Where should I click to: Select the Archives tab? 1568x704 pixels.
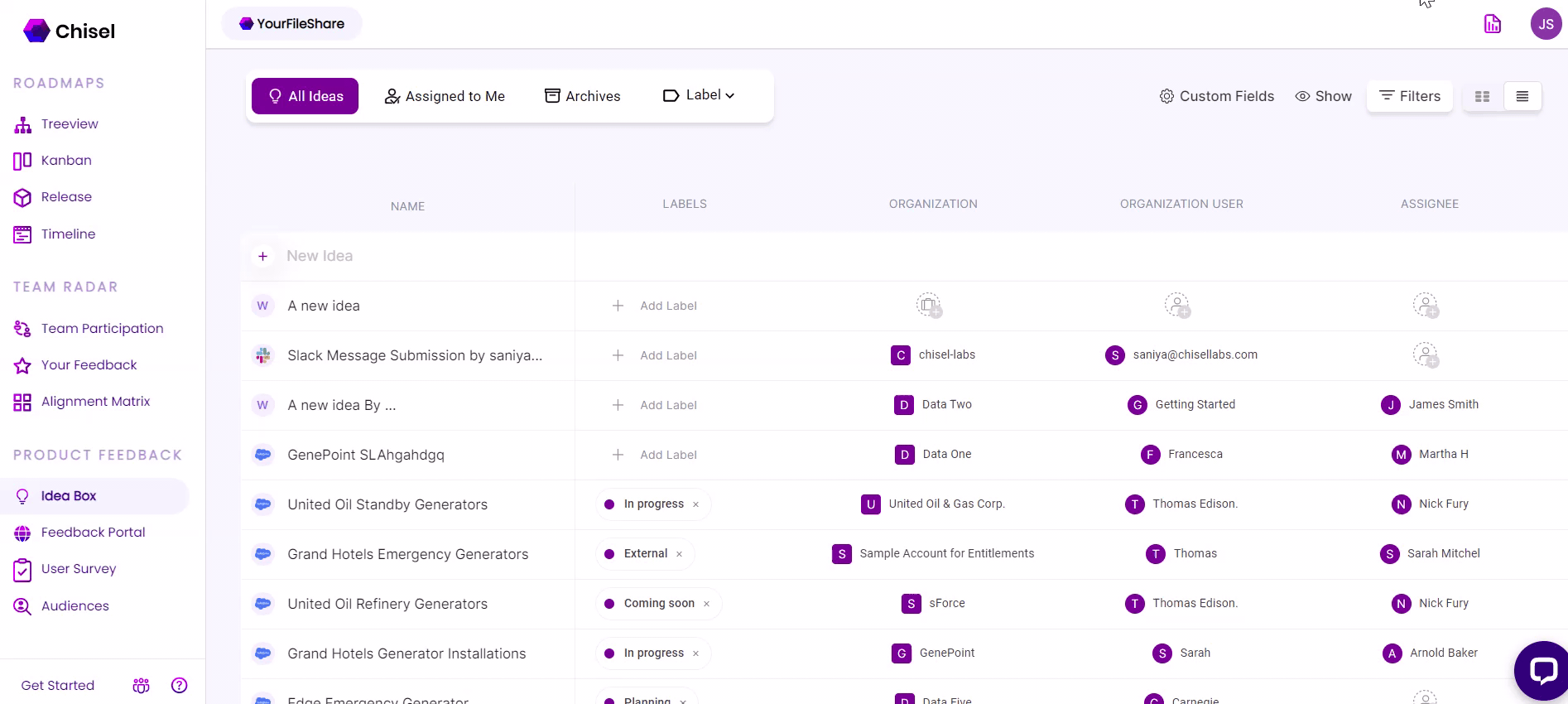(582, 96)
